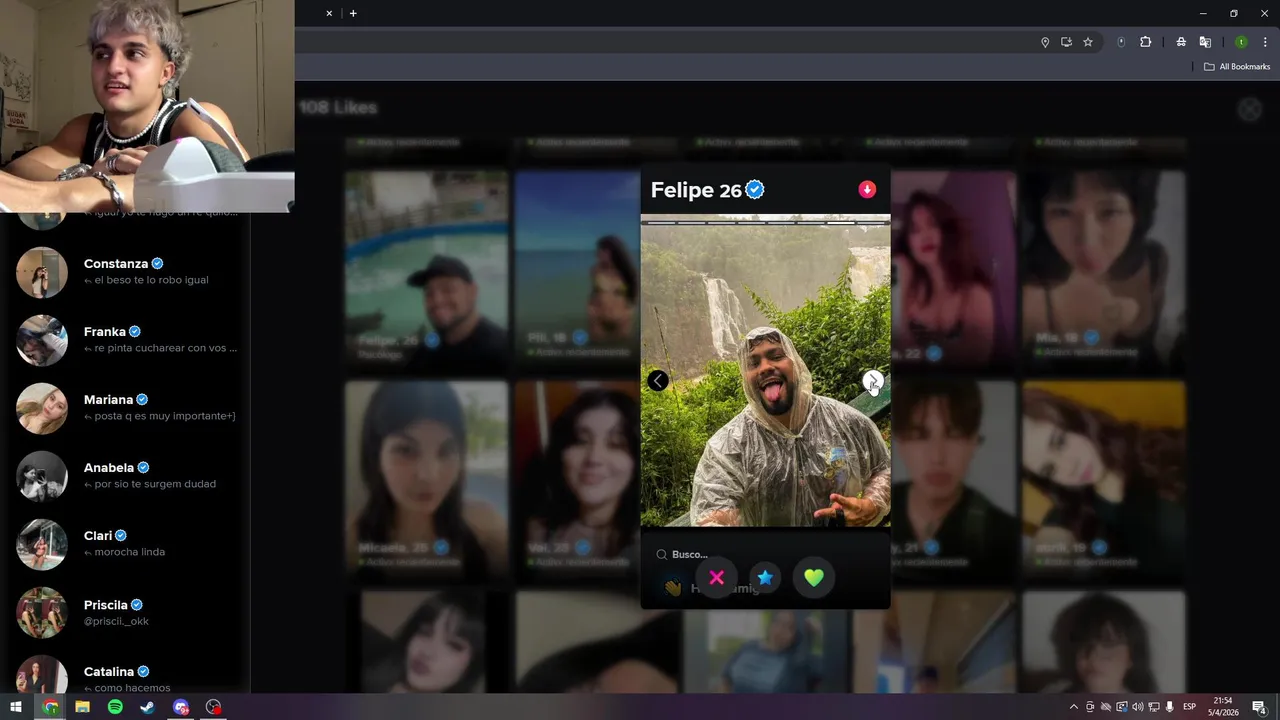Click the blue verified badge next to Felipe 26
The height and width of the screenshot is (720, 1280).
click(x=755, y=189)
